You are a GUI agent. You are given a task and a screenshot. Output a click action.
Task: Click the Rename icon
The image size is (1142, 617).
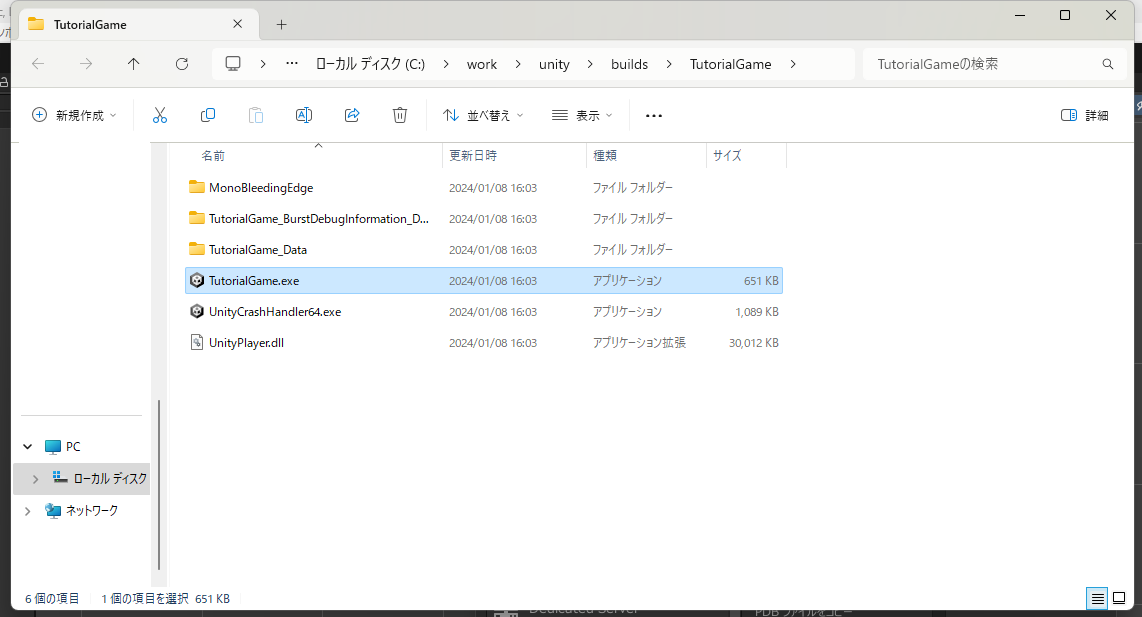(x=304, y=115)
